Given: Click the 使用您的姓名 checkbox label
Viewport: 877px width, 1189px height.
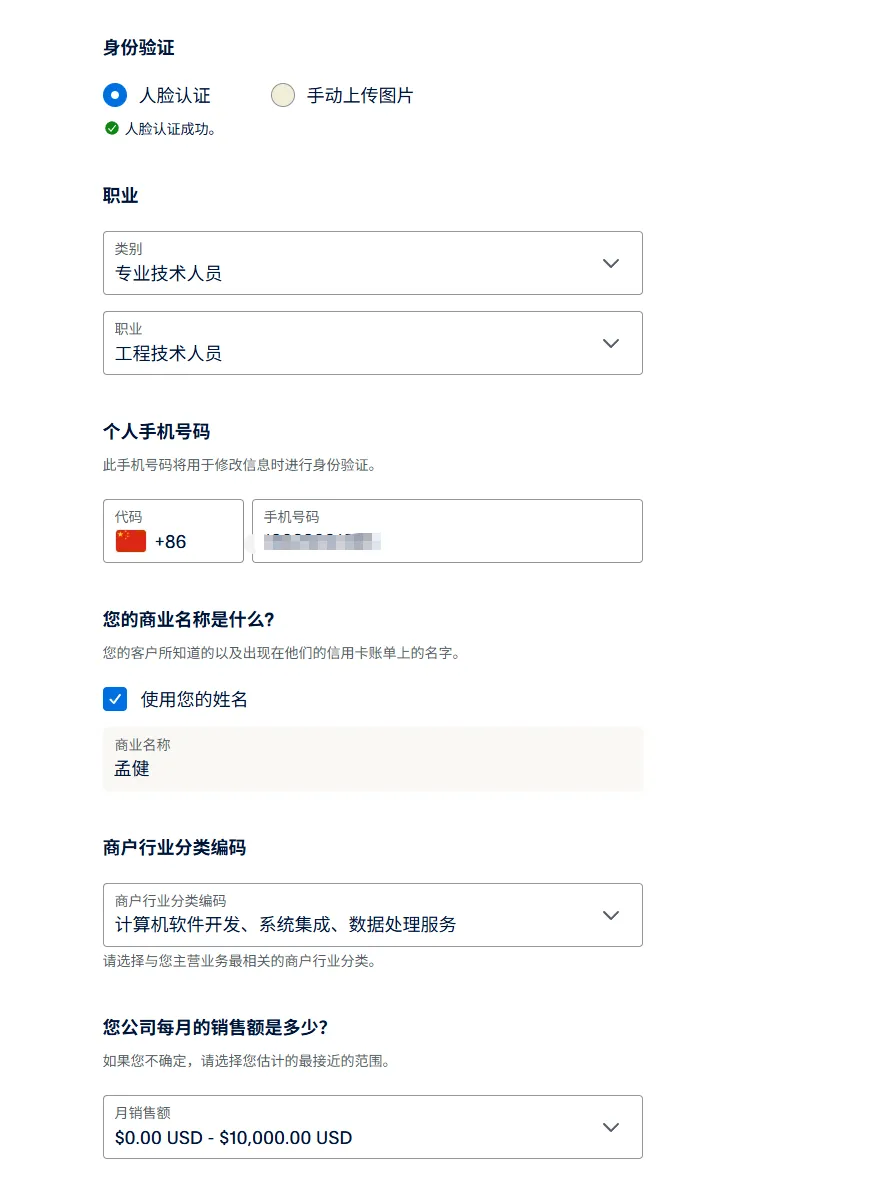Looking at the screenshot, I should pyautogui.click(x=194, y=699).
